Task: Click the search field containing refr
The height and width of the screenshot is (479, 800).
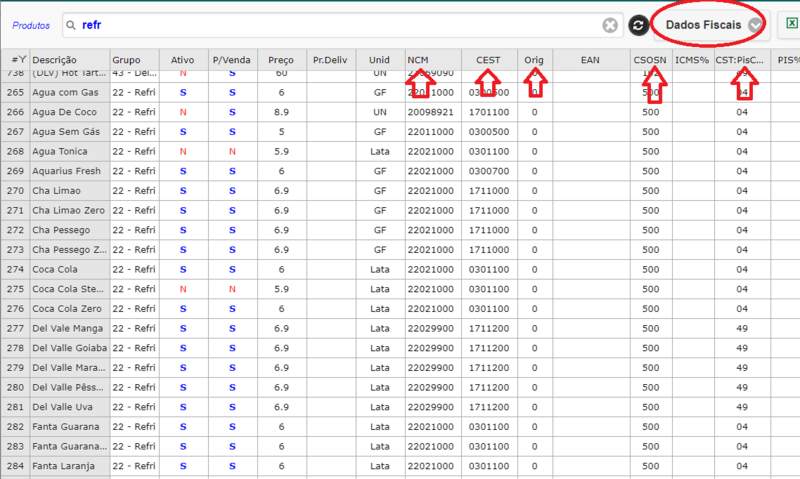Action: pos(342,25)
